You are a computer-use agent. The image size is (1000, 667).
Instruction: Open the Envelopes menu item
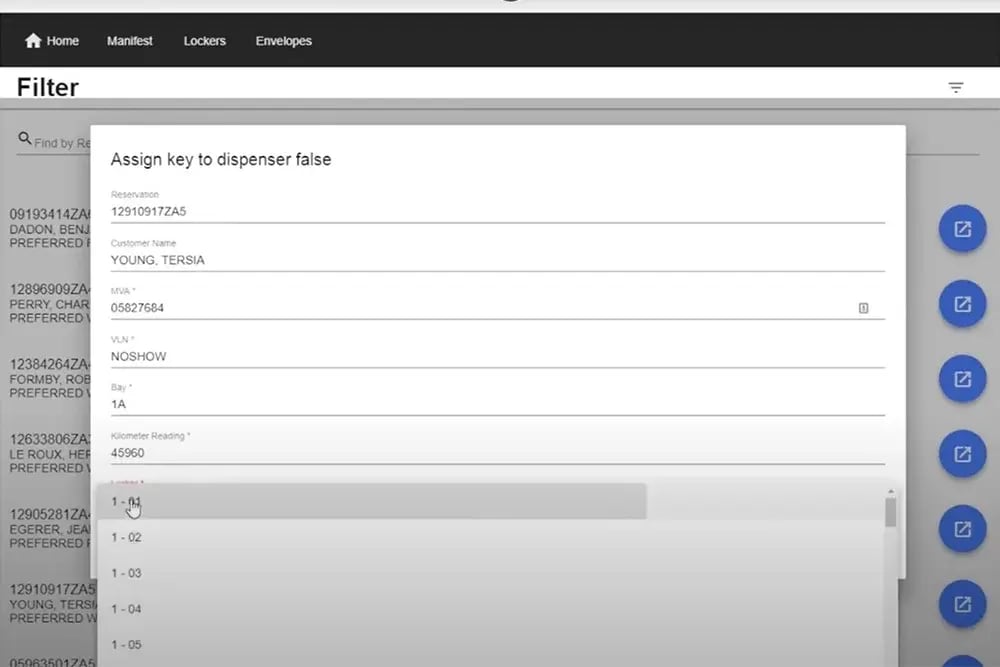pyautogui.click(x=283, y=41)
